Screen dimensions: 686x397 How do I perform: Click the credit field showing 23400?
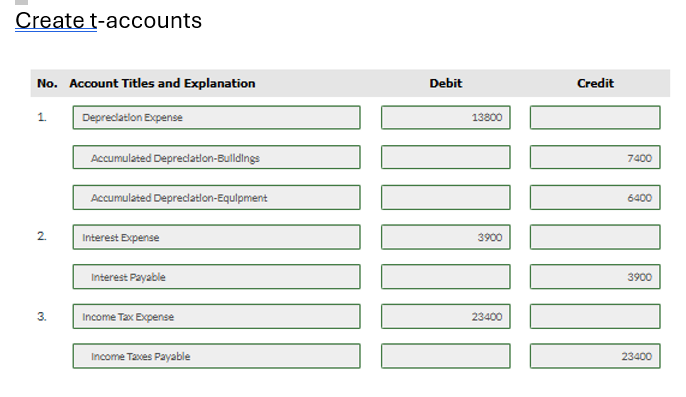595,356
